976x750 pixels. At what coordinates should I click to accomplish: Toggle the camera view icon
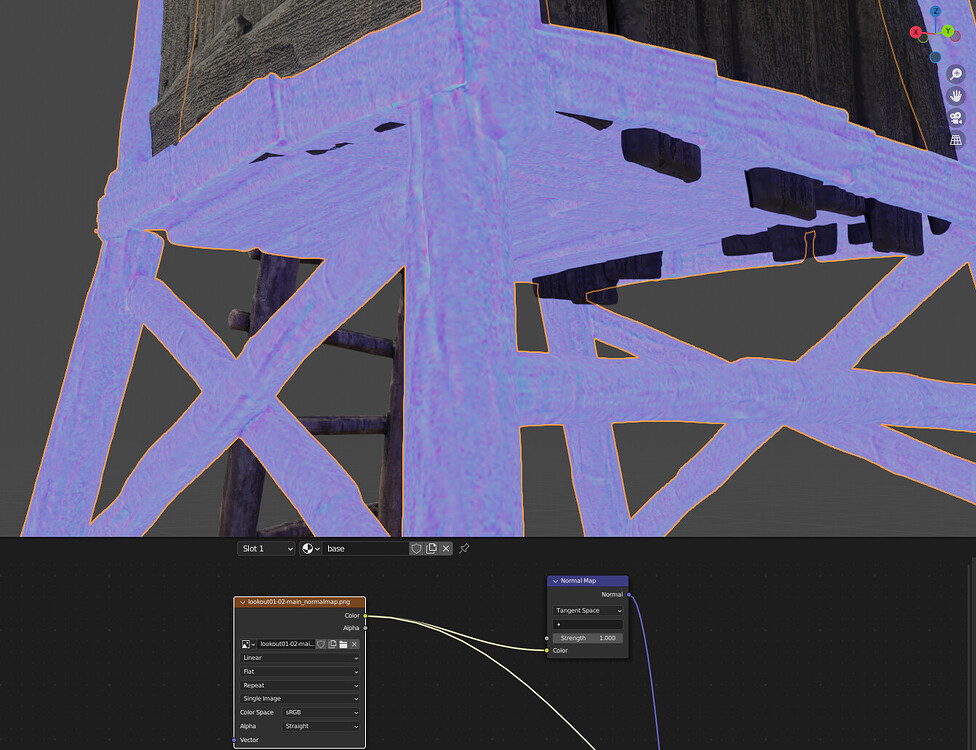[x=956, y=118]
